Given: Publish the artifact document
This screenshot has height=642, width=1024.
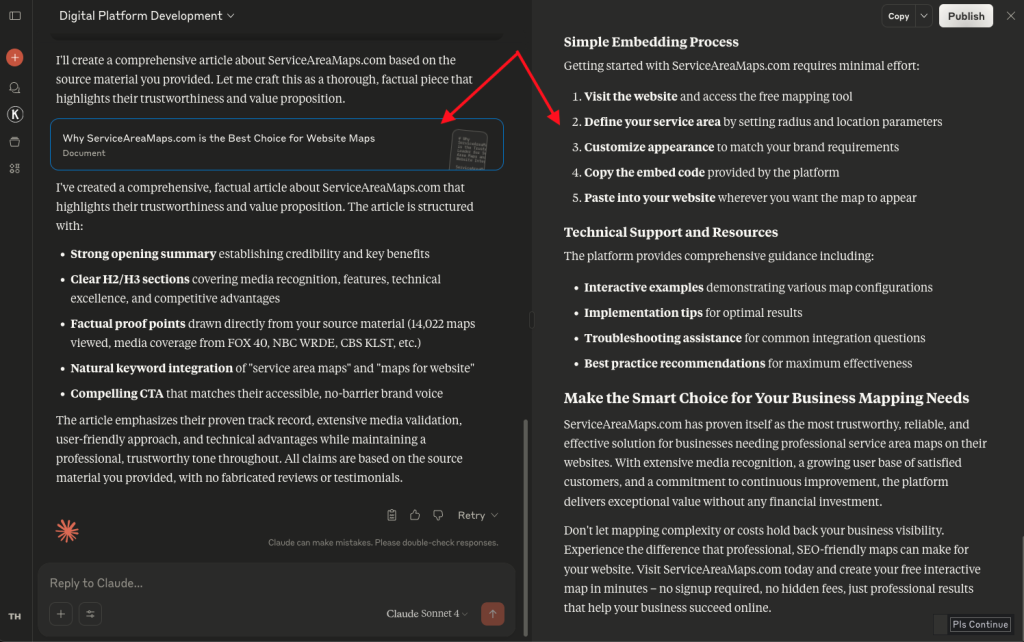Looking at the screenshot, I should coord(966,16).
